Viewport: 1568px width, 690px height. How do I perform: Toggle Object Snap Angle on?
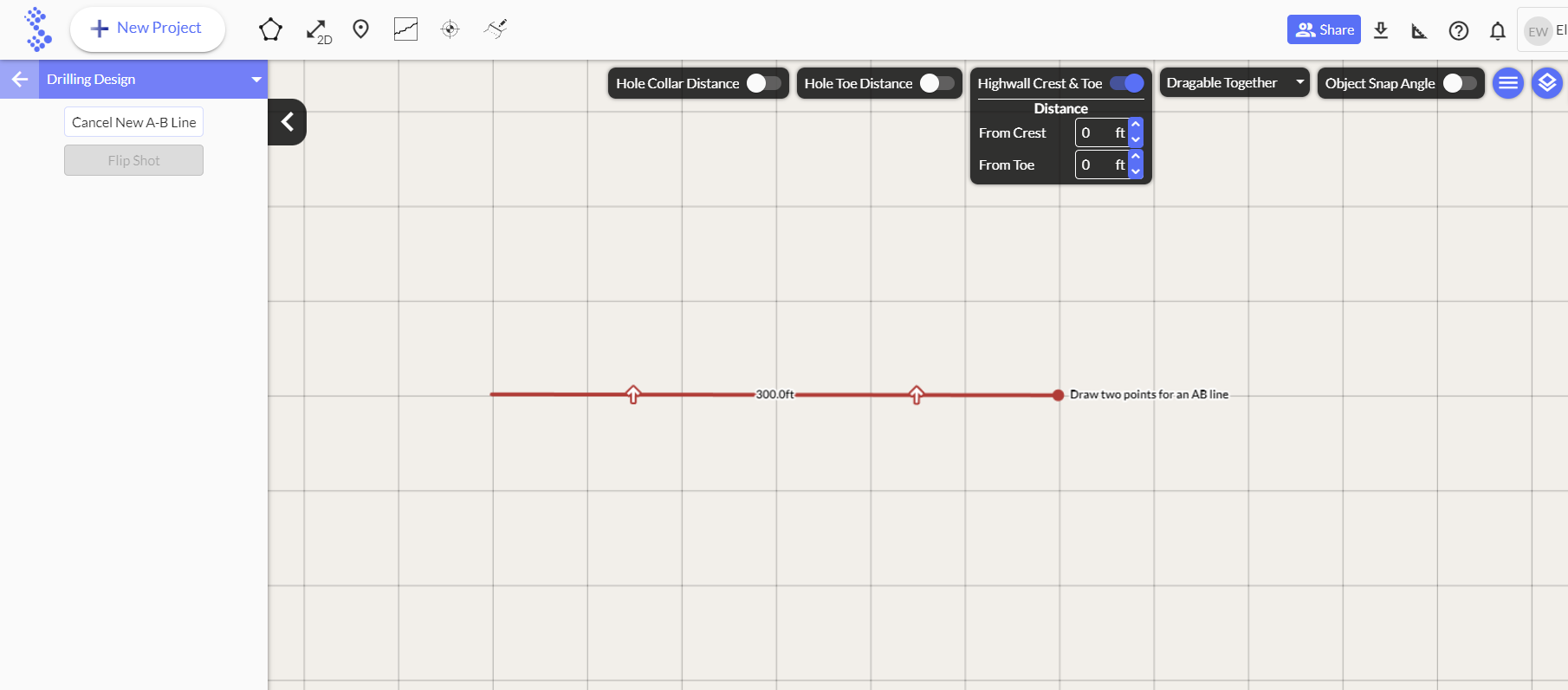[x=1460, y=83]
